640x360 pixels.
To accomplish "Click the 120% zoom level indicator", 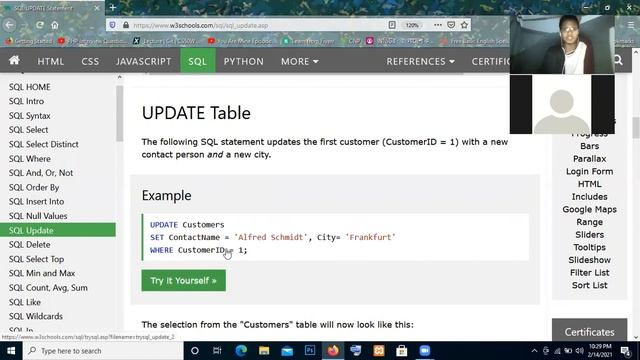I will [412, 25].
